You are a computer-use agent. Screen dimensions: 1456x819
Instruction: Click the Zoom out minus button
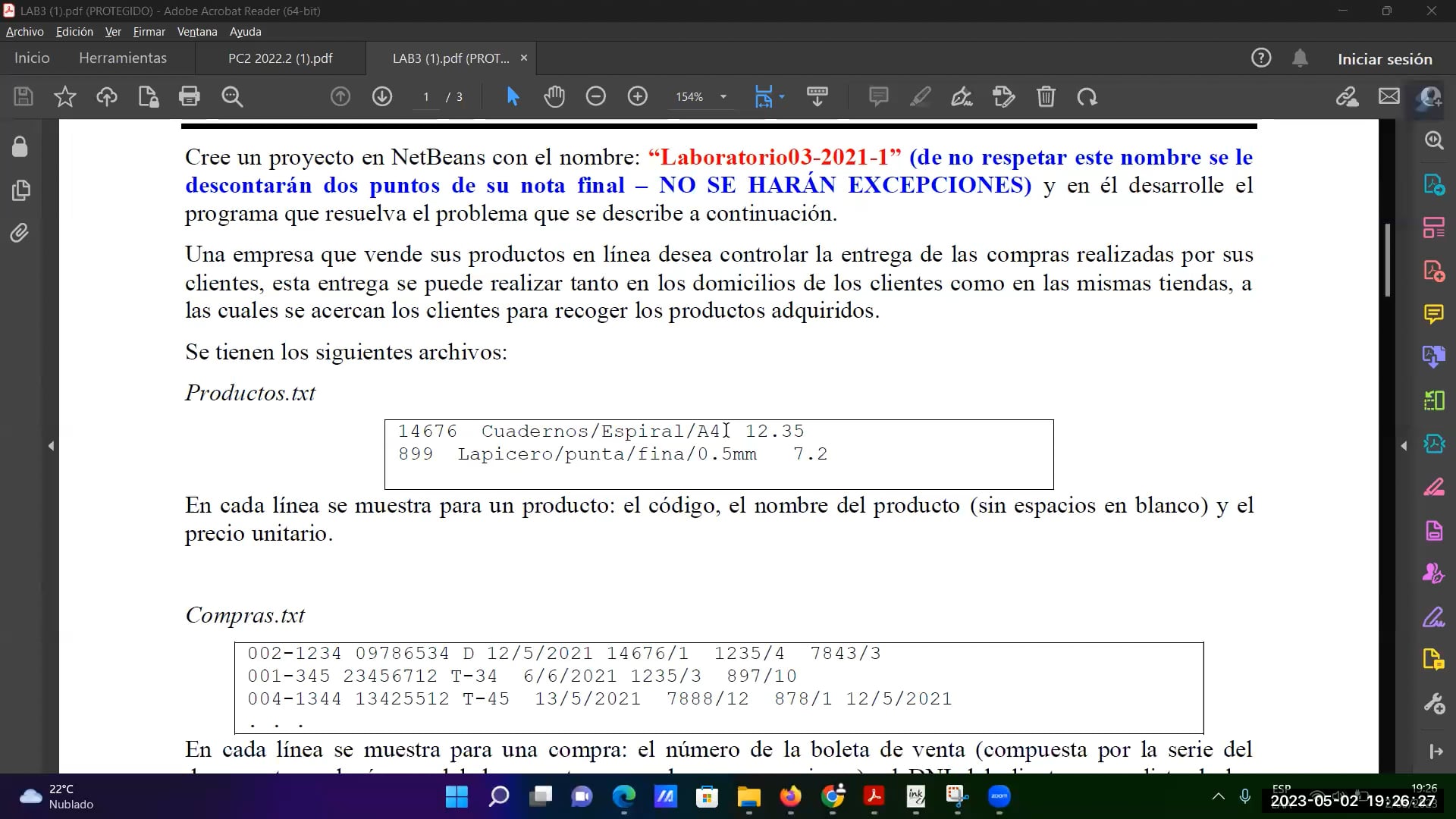pos(596,96)
